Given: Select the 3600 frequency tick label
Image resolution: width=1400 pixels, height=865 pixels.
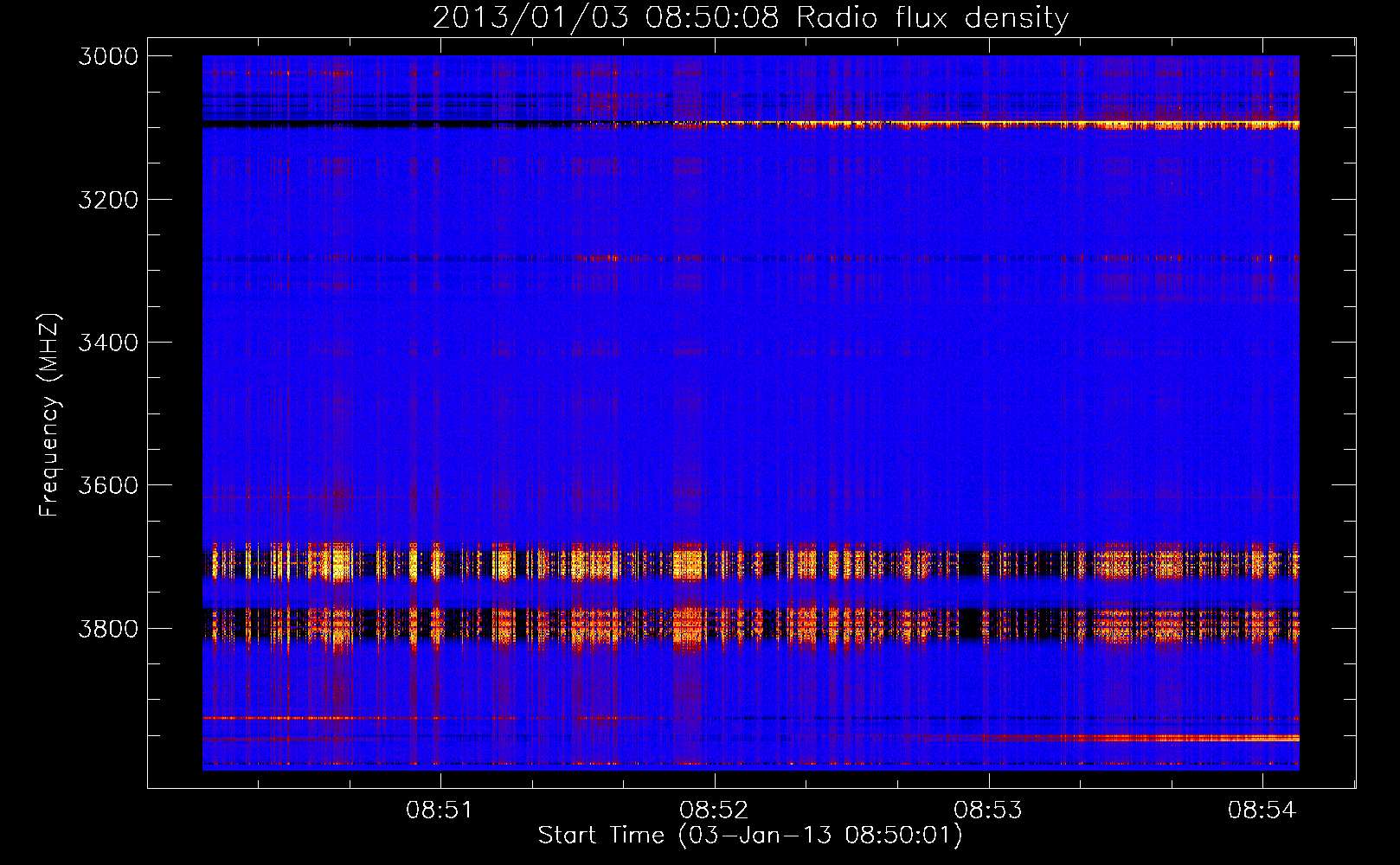Looking at the screenshot, I should click(x=108, y=485).
